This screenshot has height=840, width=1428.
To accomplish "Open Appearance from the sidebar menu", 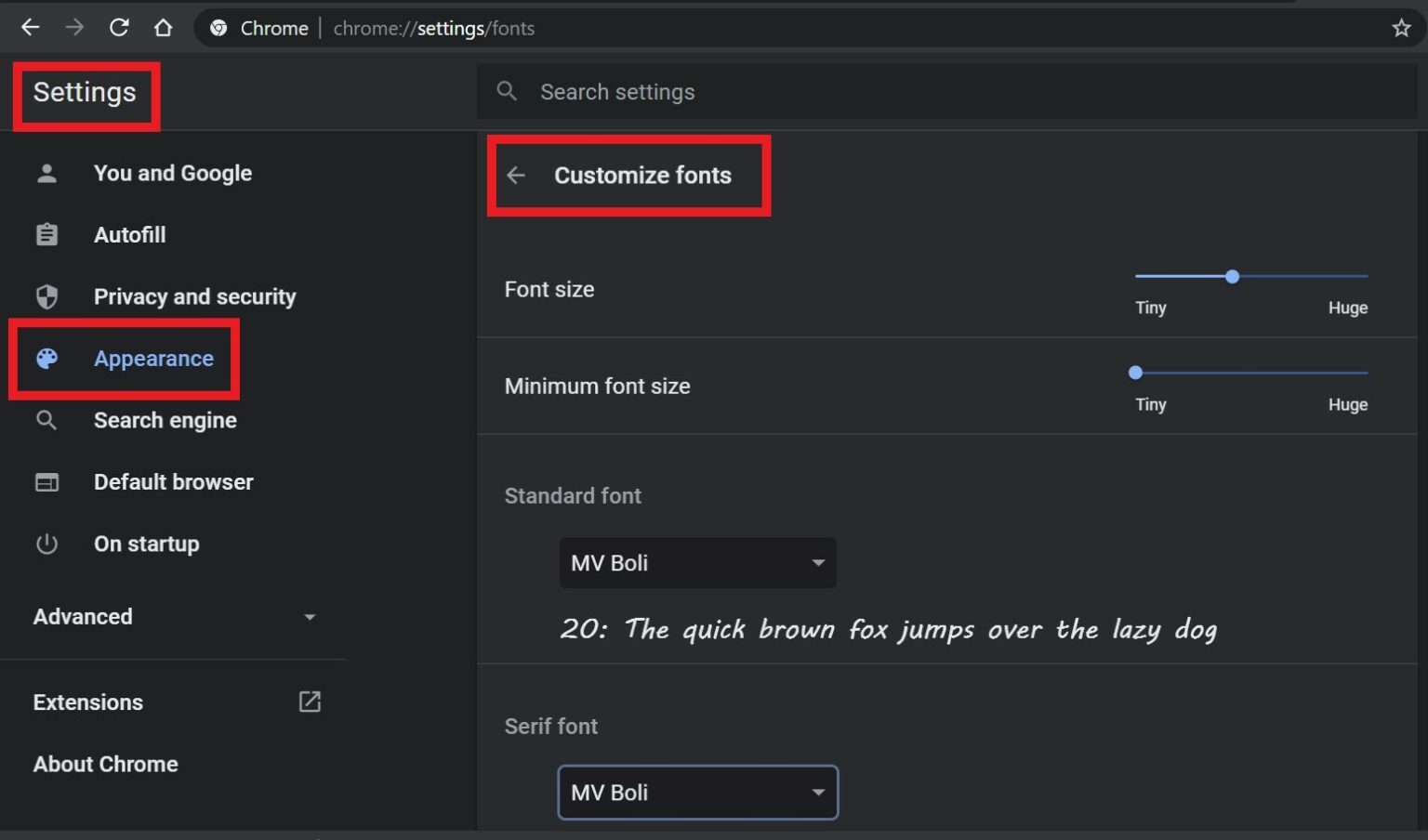I will [153, 358].
